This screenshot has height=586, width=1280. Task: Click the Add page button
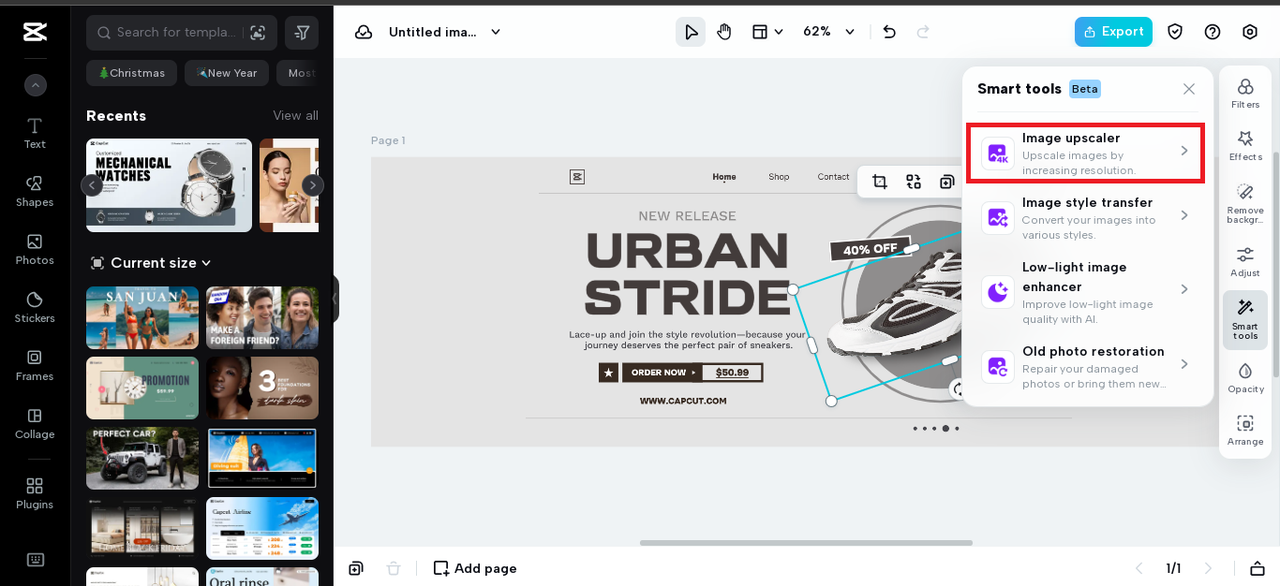[x=475, y=568]
